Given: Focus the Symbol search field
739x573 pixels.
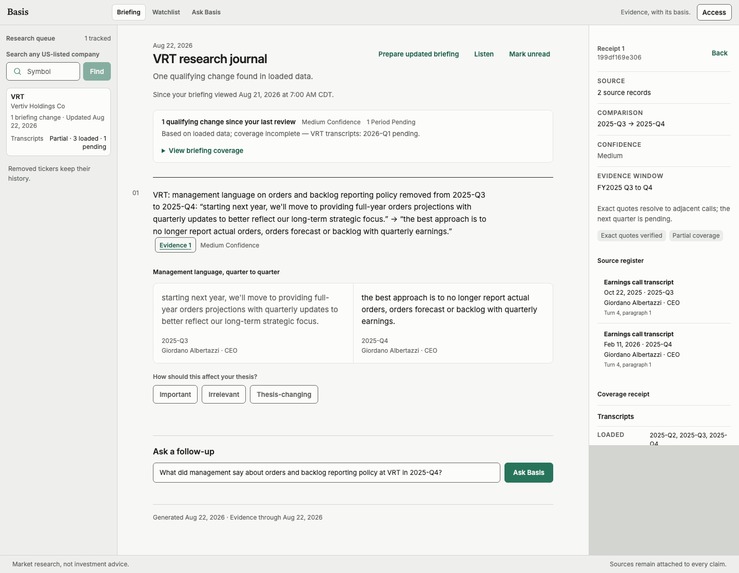Looking at the screenshot, I should click(x=43, y=72).
